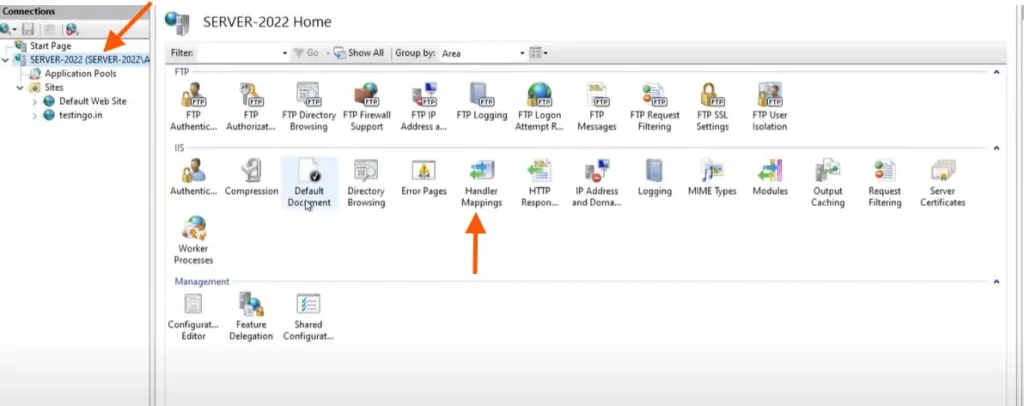
Task: Select Start Page in Connections tree
Action: coord(50,46)
